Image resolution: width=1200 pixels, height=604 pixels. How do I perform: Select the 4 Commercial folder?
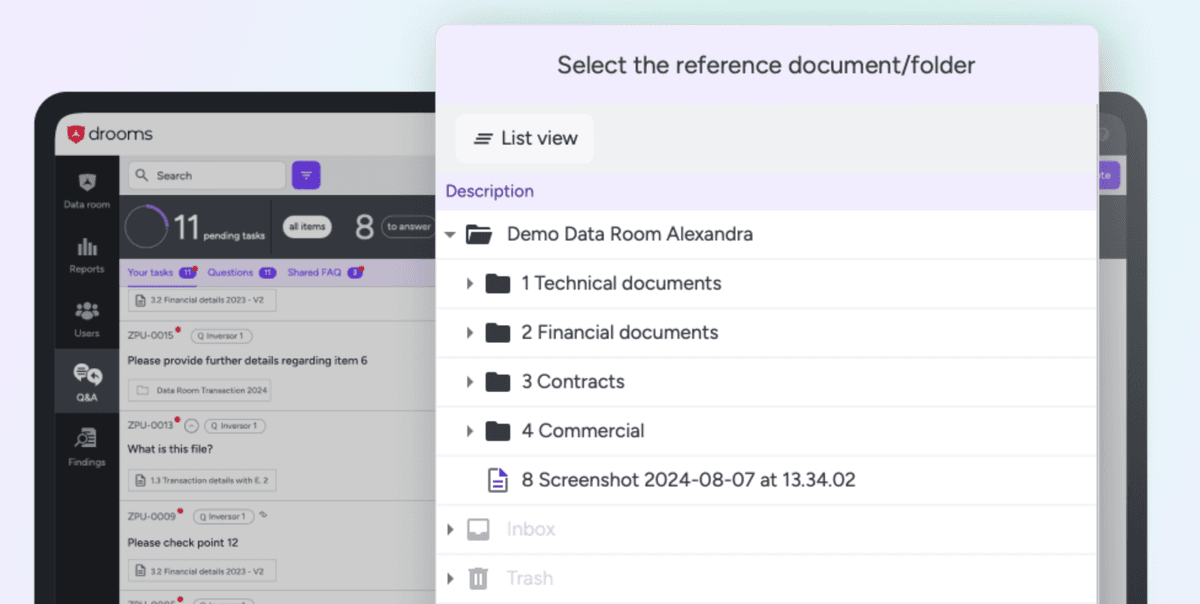pyautogui.click(x=582, y=431)
